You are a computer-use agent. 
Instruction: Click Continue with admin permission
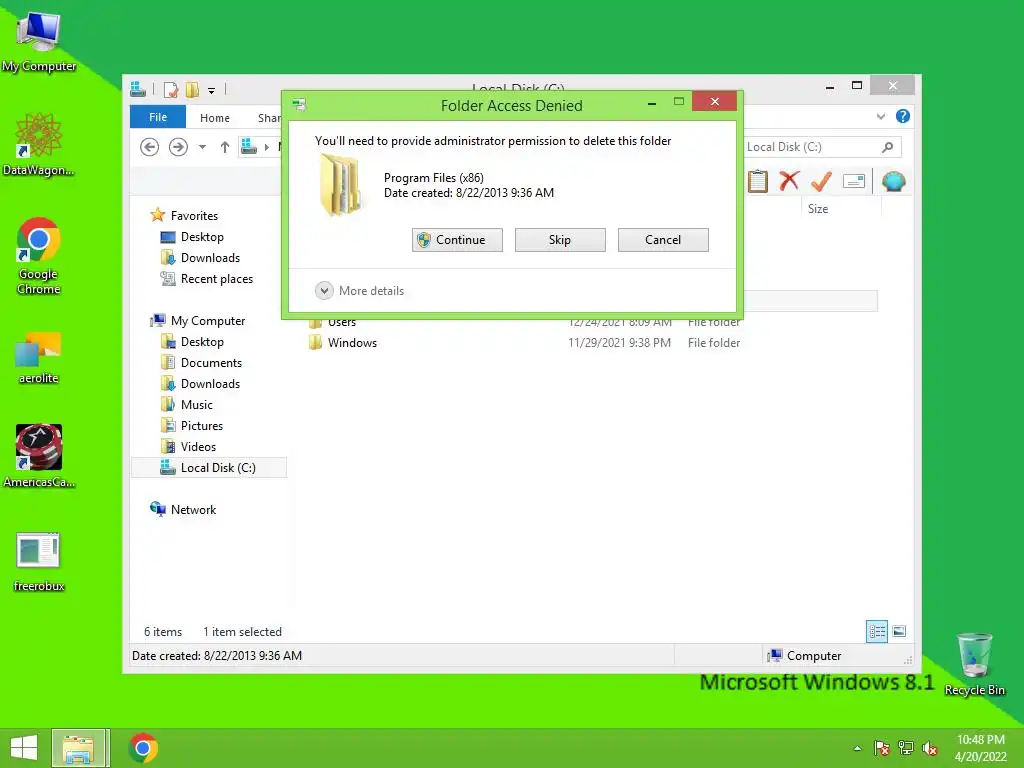(457, 240)
